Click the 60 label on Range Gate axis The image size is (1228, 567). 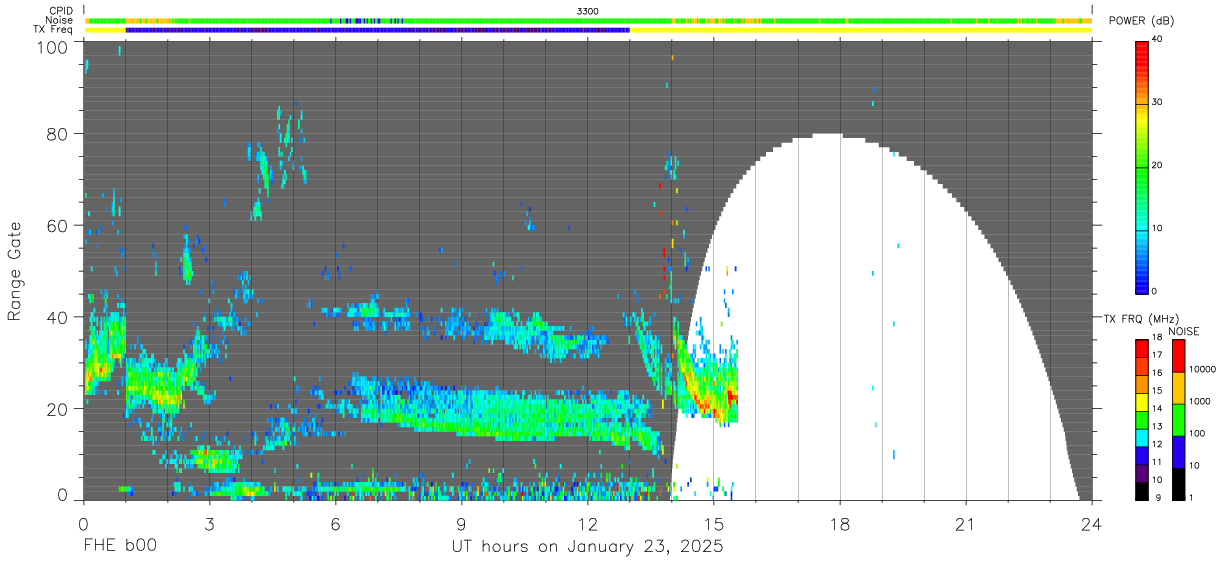58,226
